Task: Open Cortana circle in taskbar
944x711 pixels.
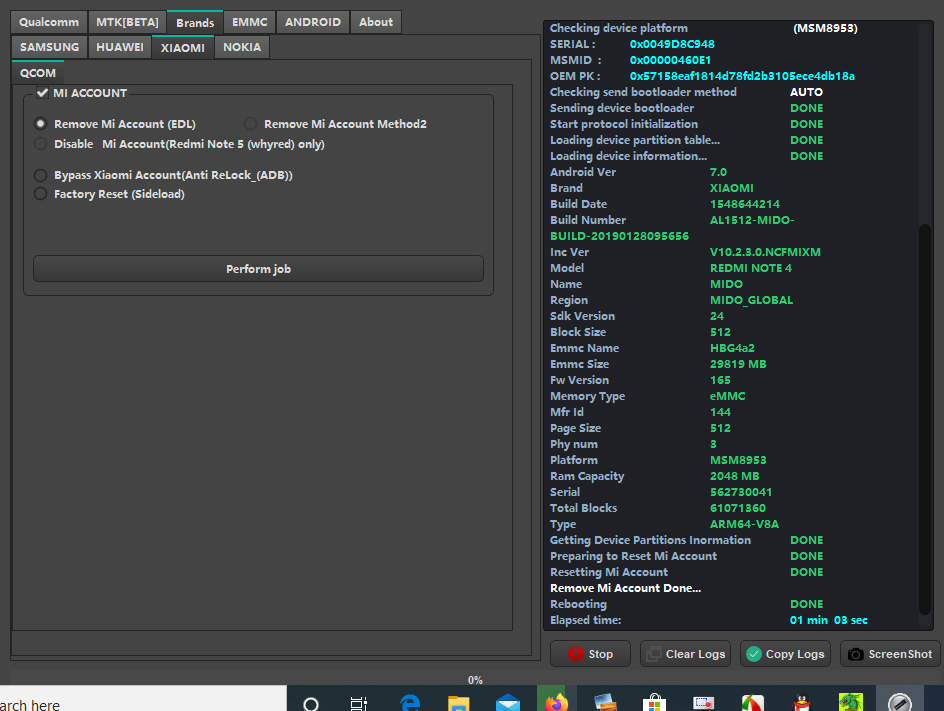Action: [x=311, y=704]
